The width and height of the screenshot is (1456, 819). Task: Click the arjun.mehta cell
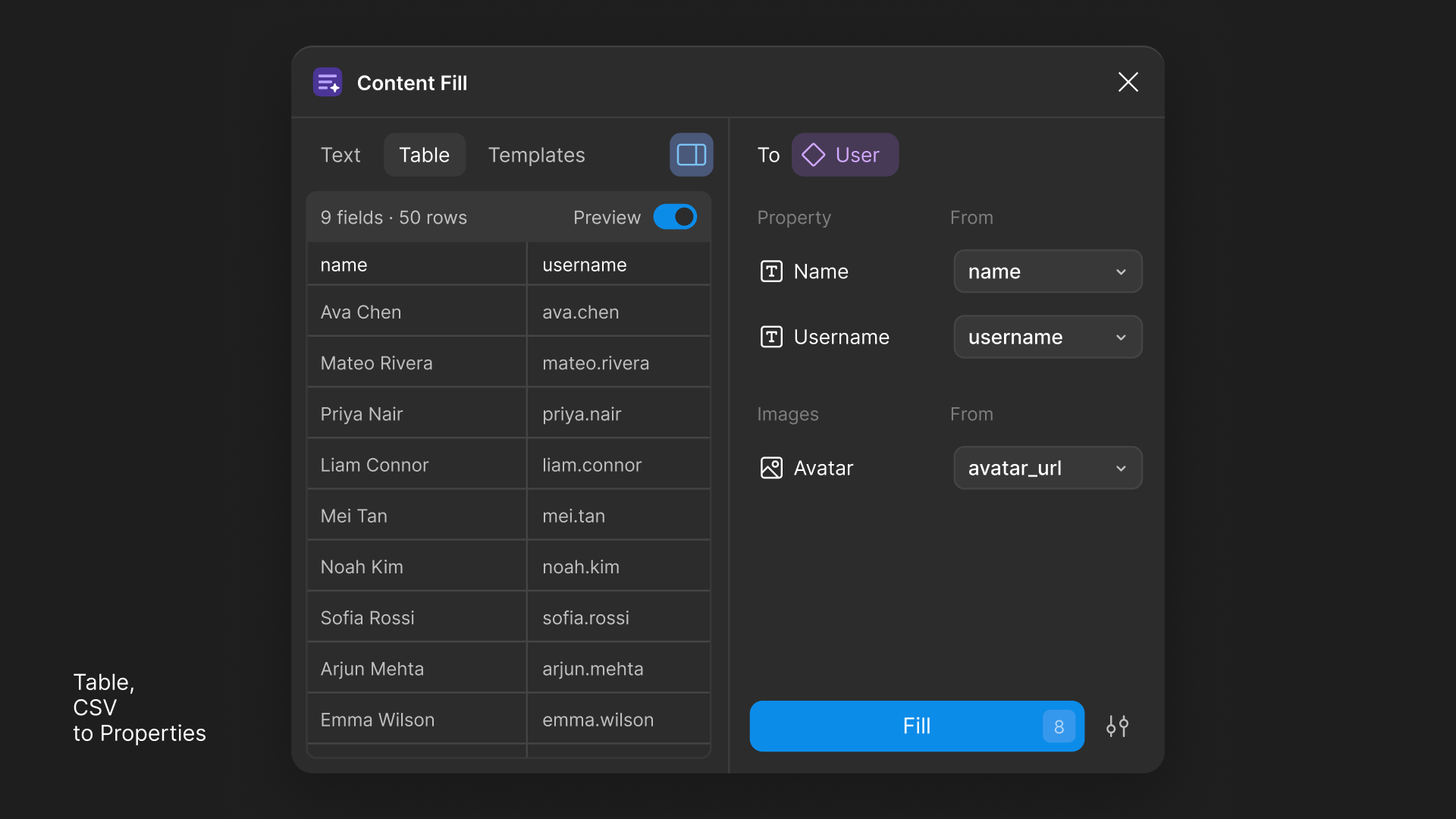tap(618, 668)
